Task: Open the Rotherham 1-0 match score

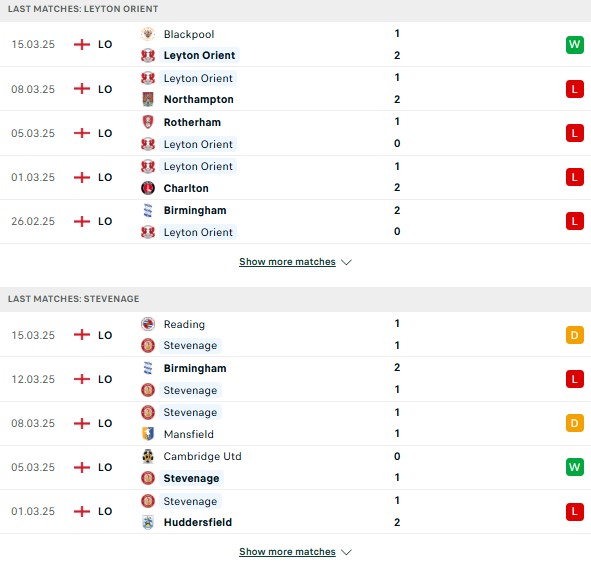Action: [397, 132]
